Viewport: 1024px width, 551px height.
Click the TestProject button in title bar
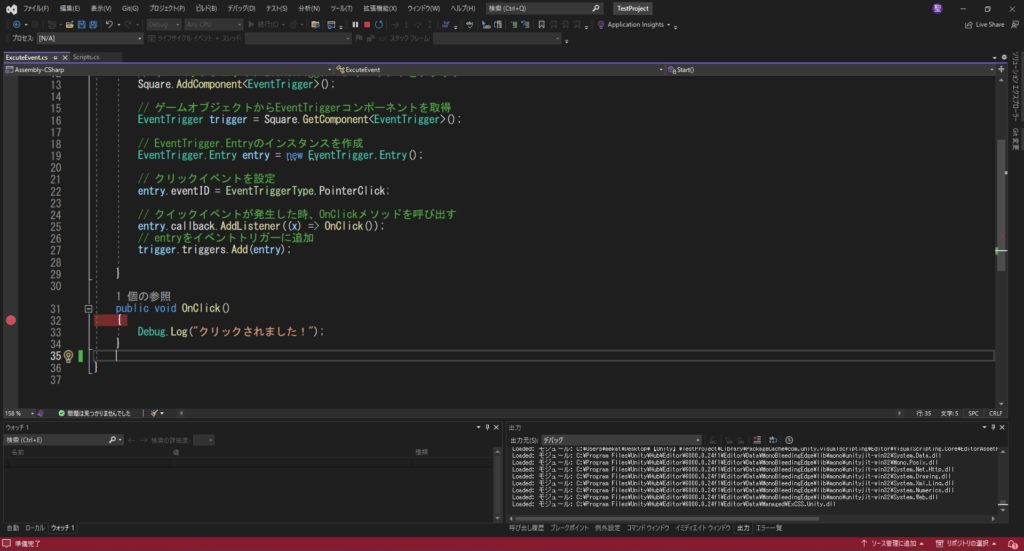[x=633, y=8]
